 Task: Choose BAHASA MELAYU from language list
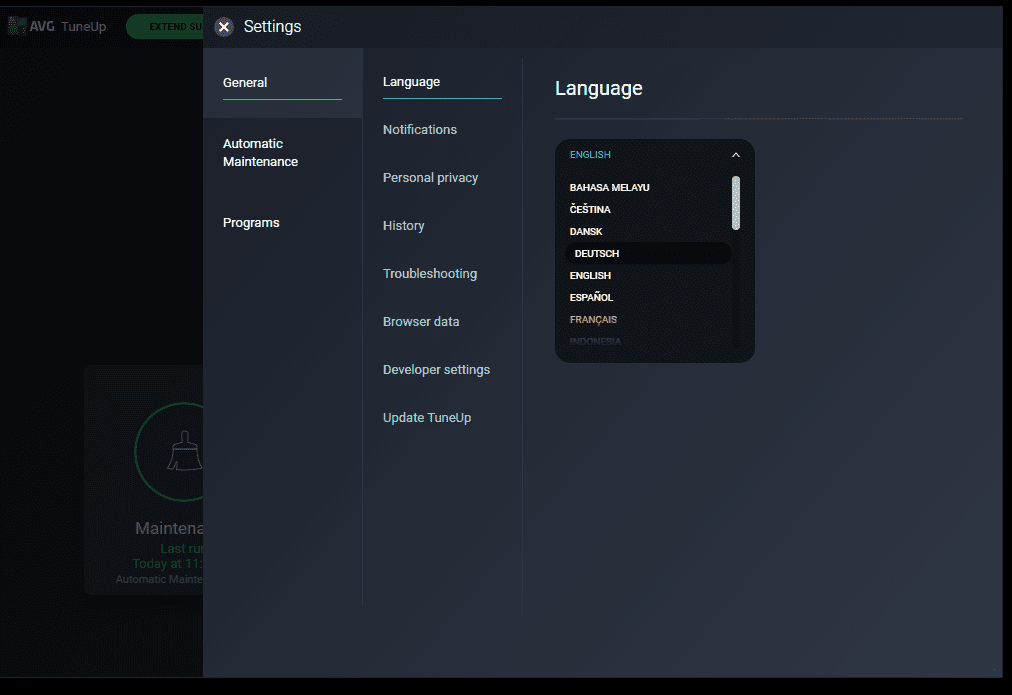click(x=609, y=188)
